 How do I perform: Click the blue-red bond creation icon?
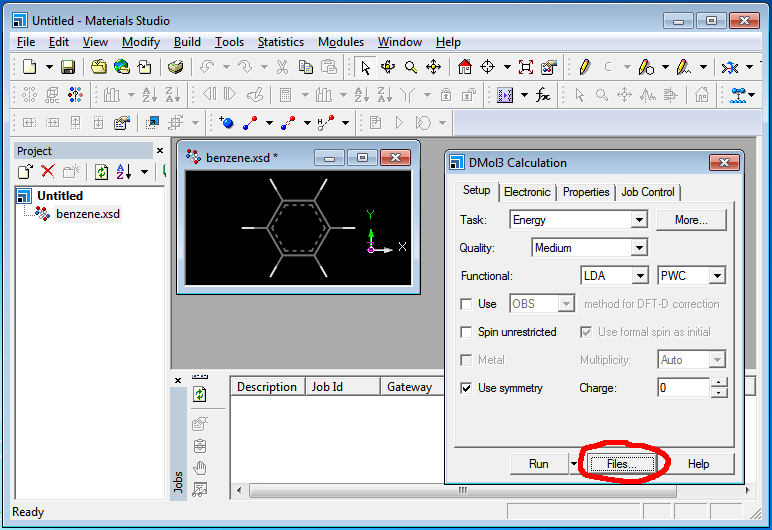click(250, 122)
